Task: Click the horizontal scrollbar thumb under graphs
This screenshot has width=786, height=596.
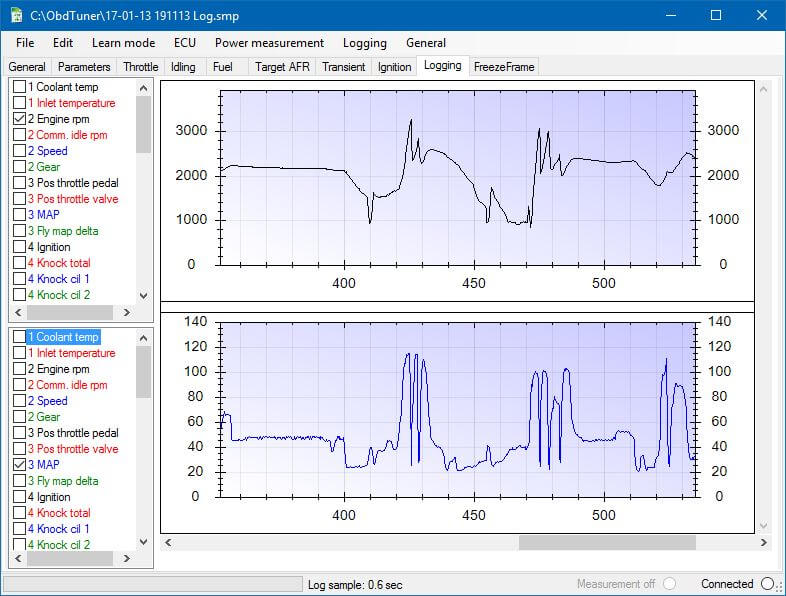Action: coord(606,542)
